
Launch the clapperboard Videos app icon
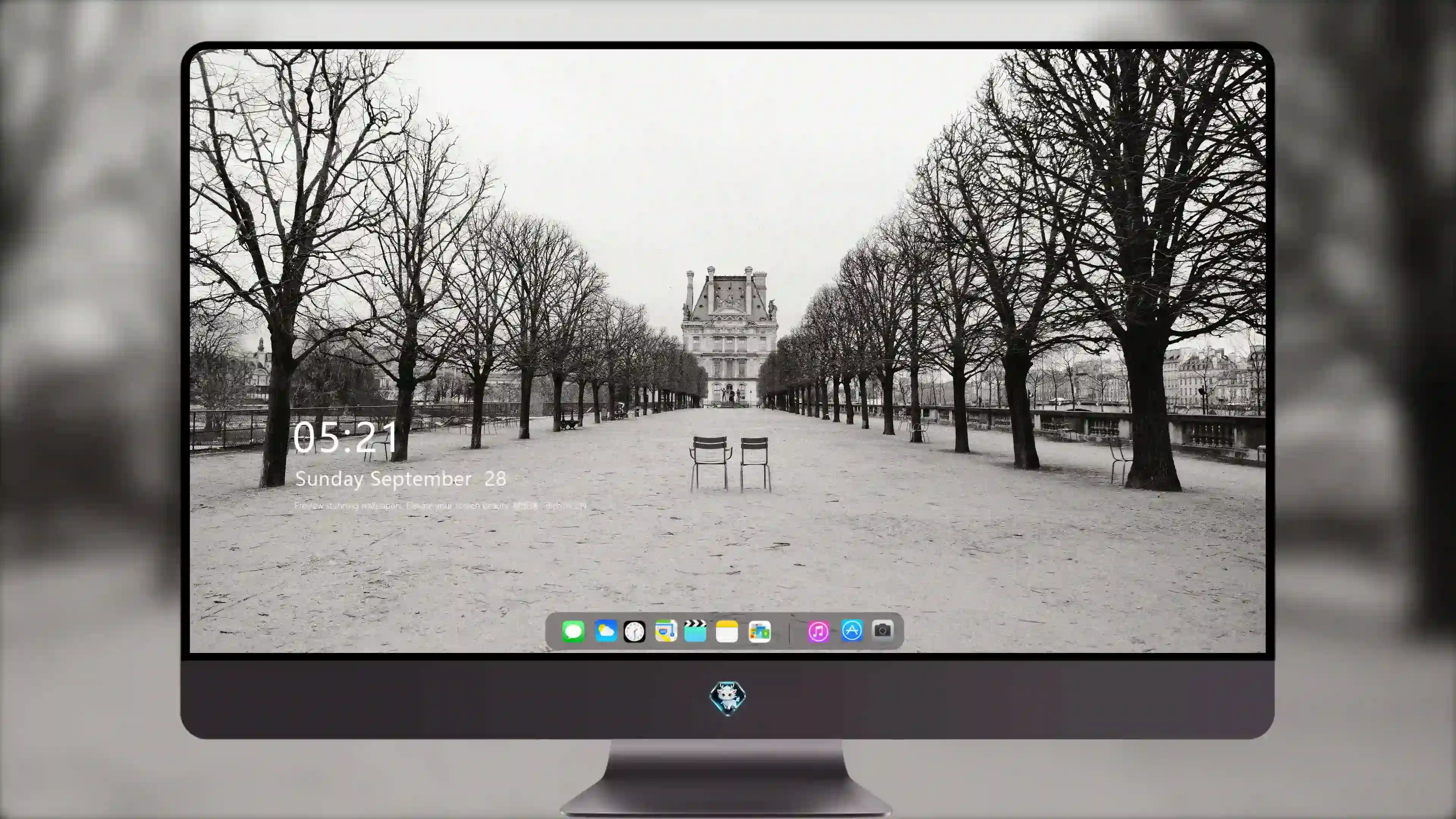point(695,631)
